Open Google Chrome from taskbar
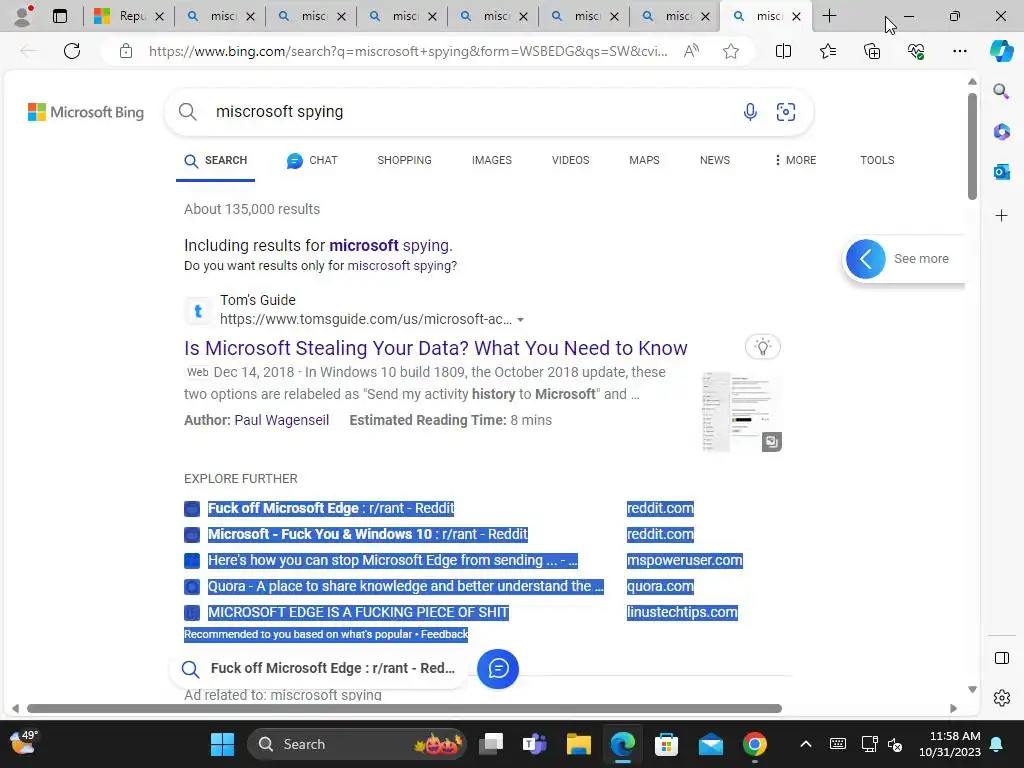Image resolution: width=1024 pixels, height=768 pixels. tap(754, 744)
